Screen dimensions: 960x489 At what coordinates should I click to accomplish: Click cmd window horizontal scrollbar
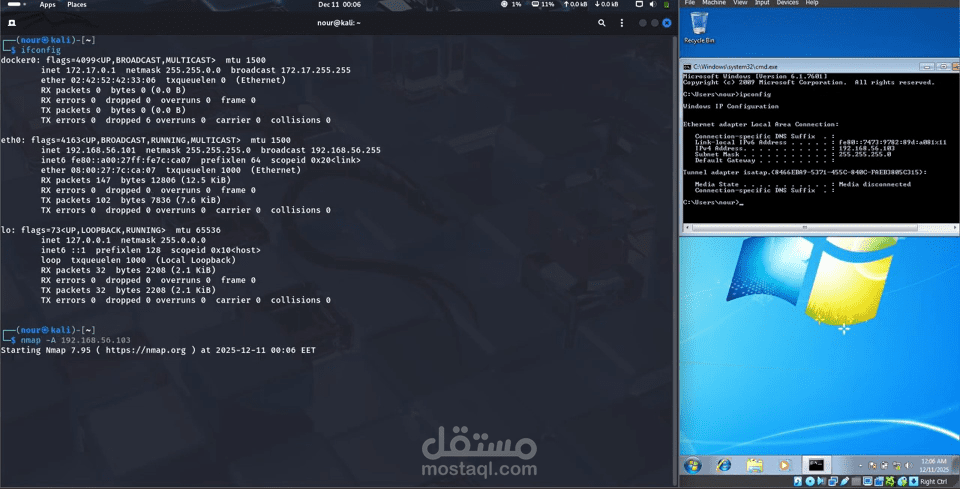pos(820,228)
